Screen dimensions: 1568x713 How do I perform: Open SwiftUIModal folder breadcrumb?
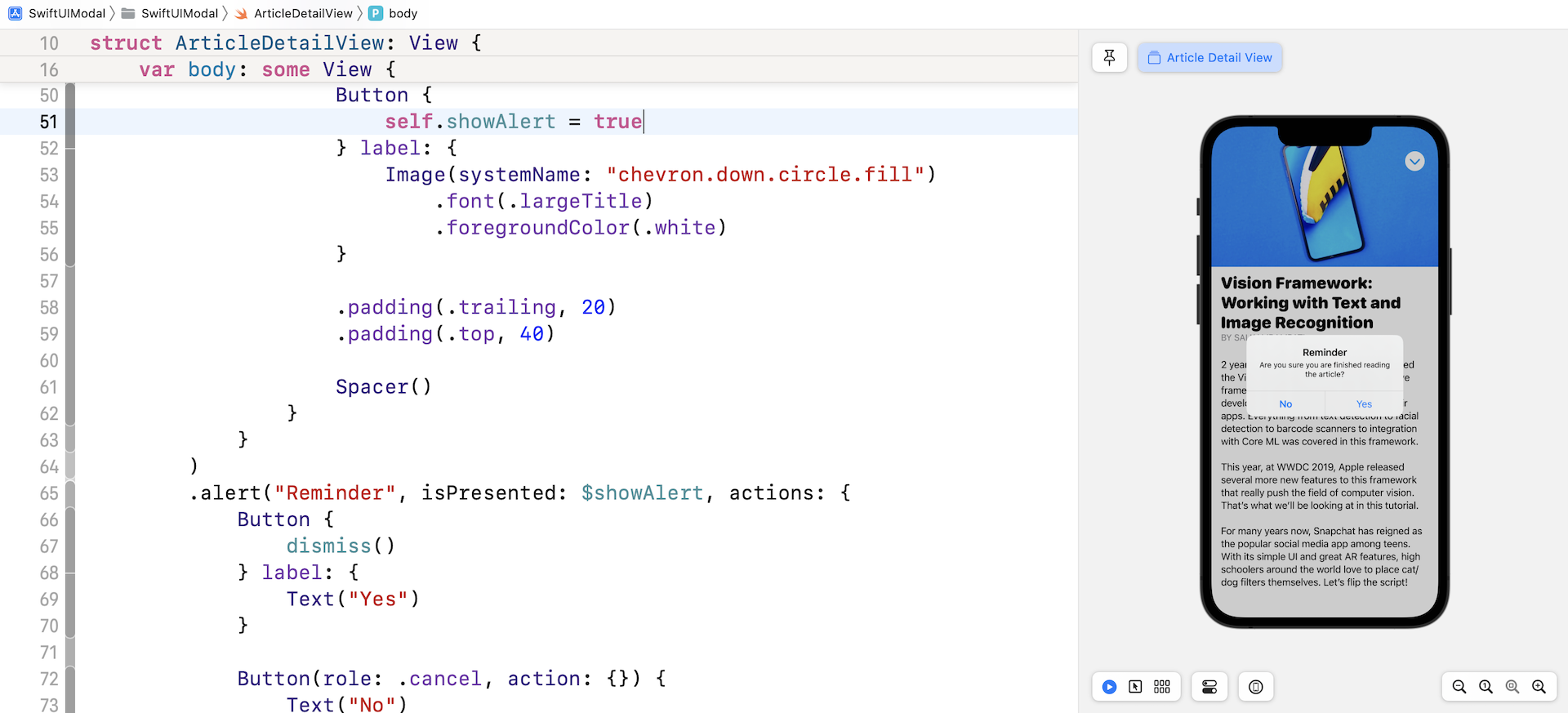click(x=171, y=13)
